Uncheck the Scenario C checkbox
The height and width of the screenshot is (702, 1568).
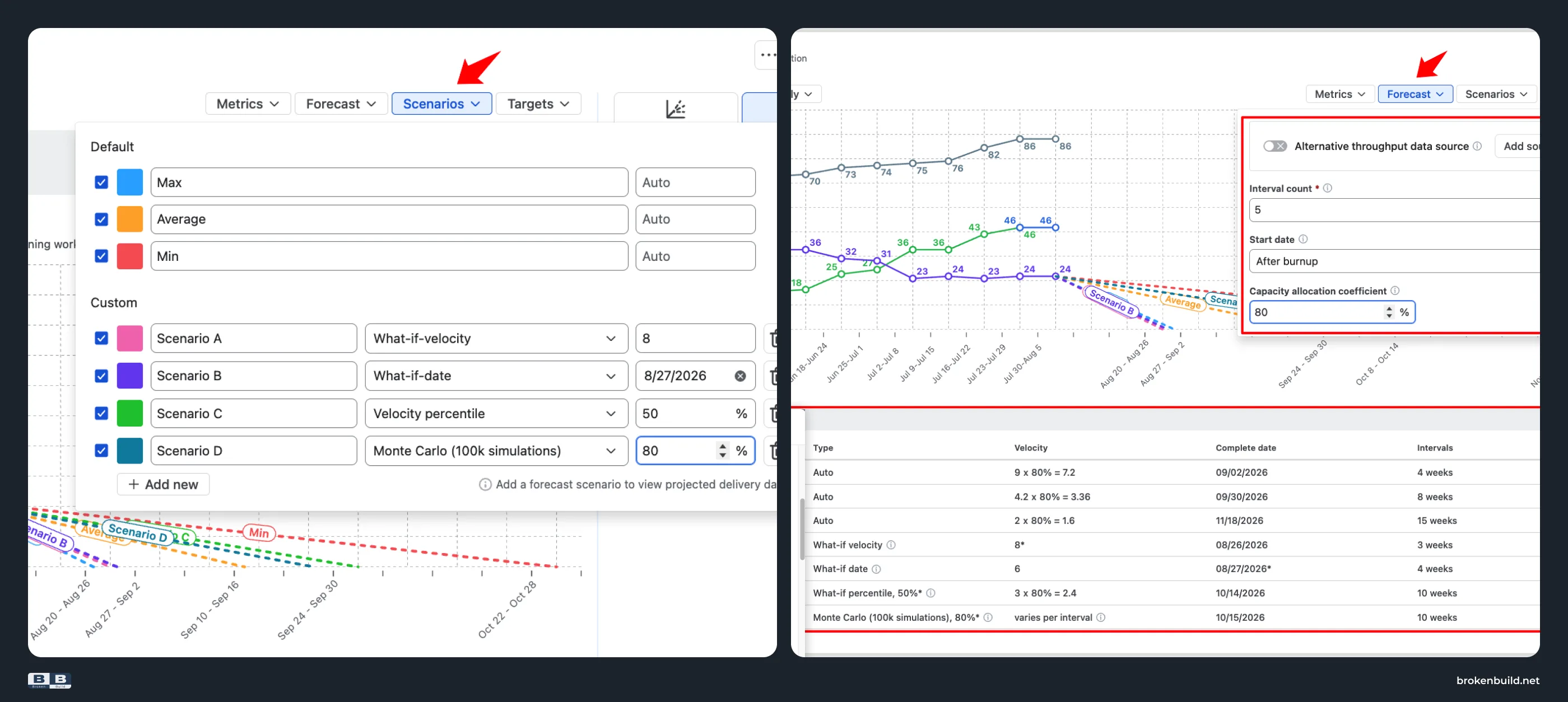coord(101,414)
